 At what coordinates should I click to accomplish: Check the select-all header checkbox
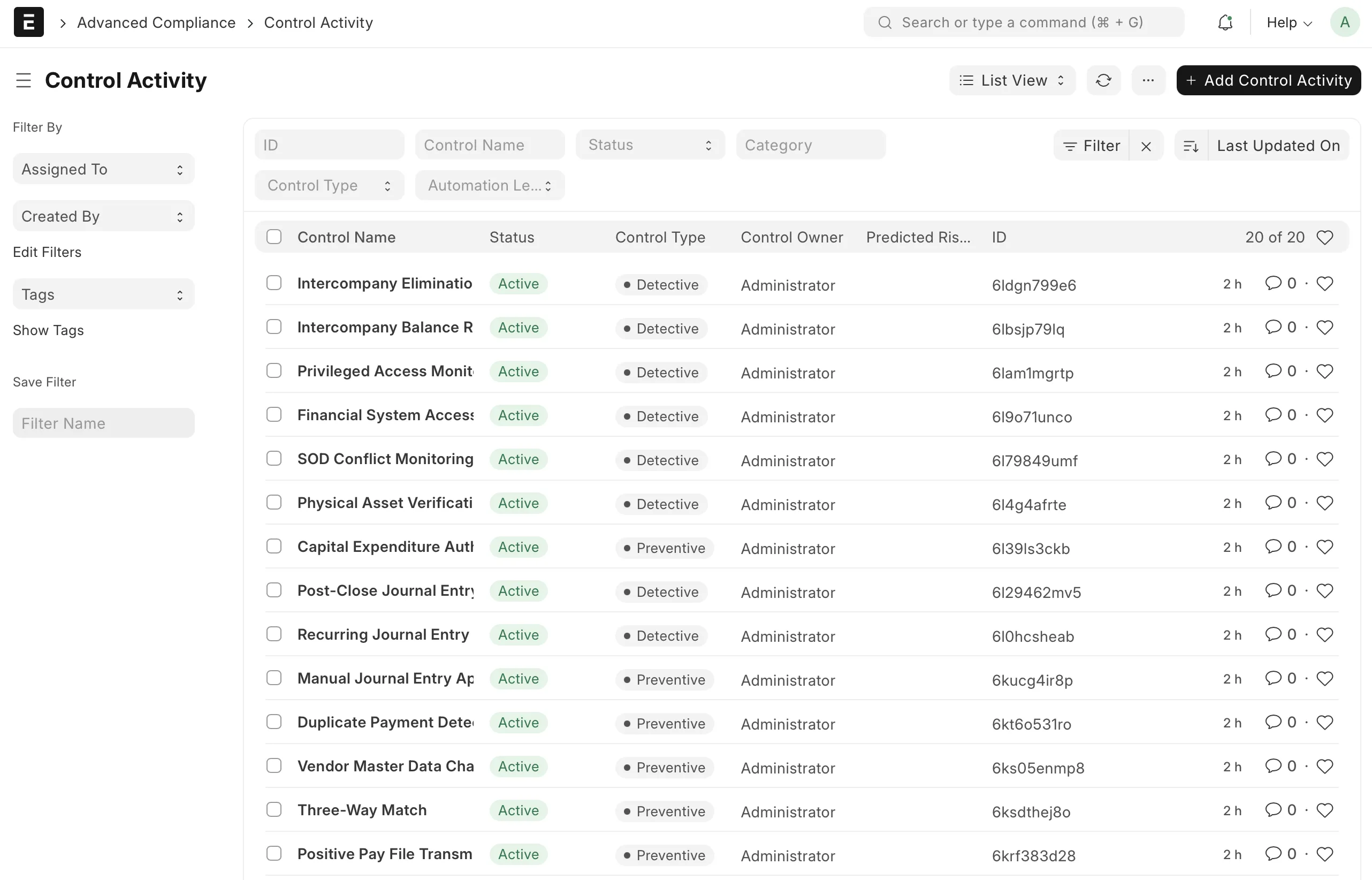[274, 237]
